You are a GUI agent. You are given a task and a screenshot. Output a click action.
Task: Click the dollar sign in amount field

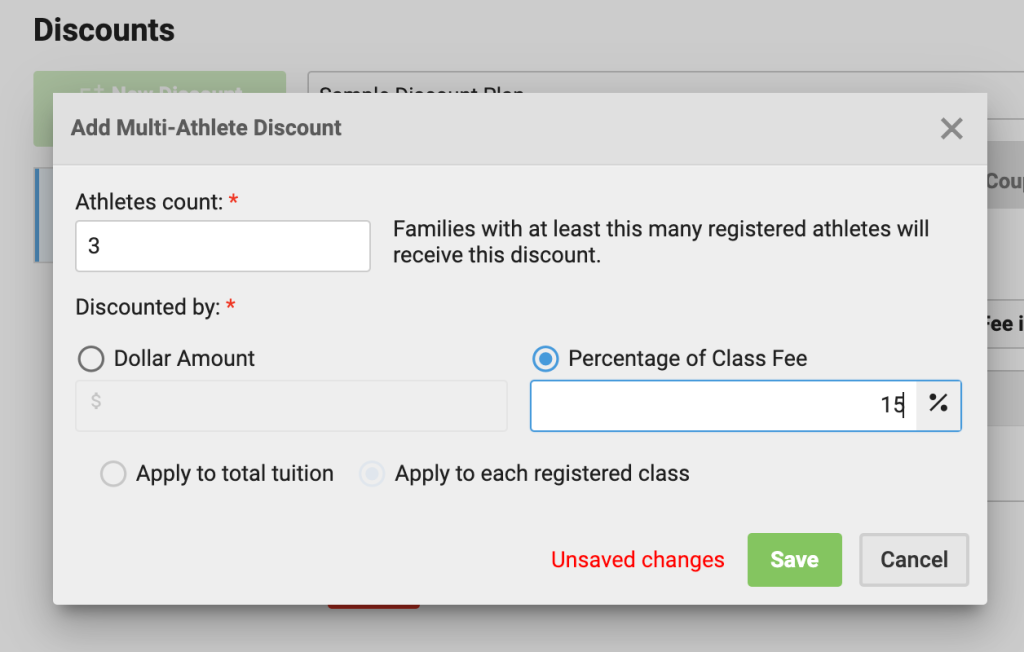pos(96,402)
